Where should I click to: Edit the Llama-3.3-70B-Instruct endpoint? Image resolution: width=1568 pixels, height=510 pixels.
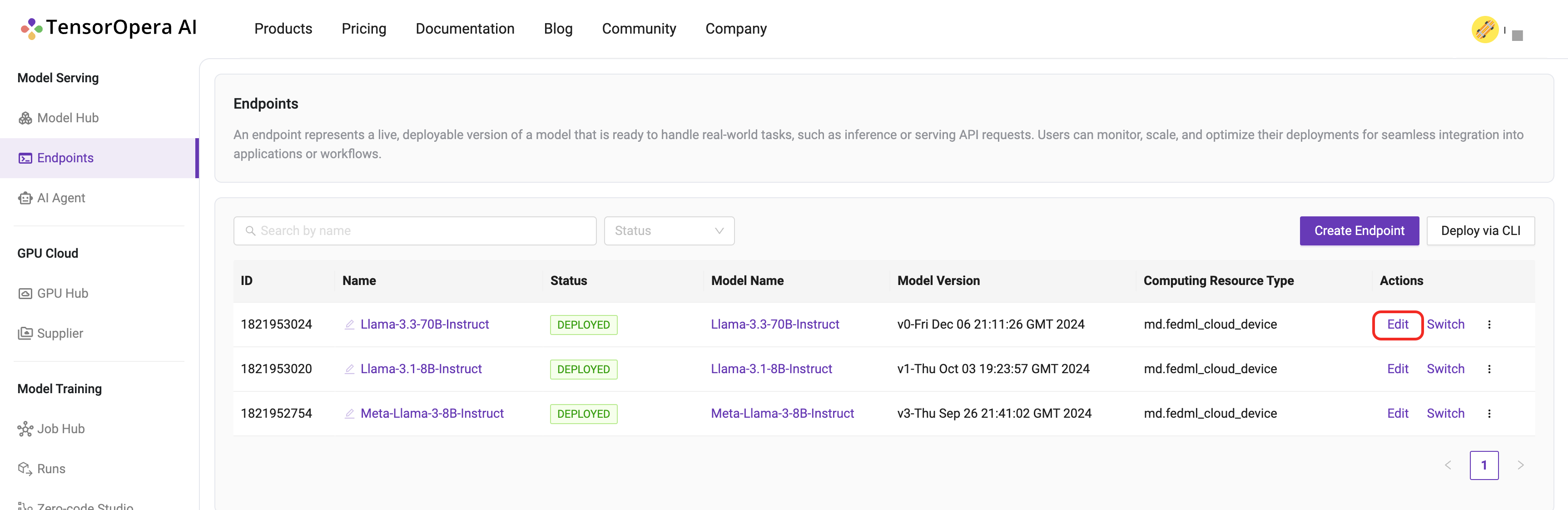(1398, 325)
